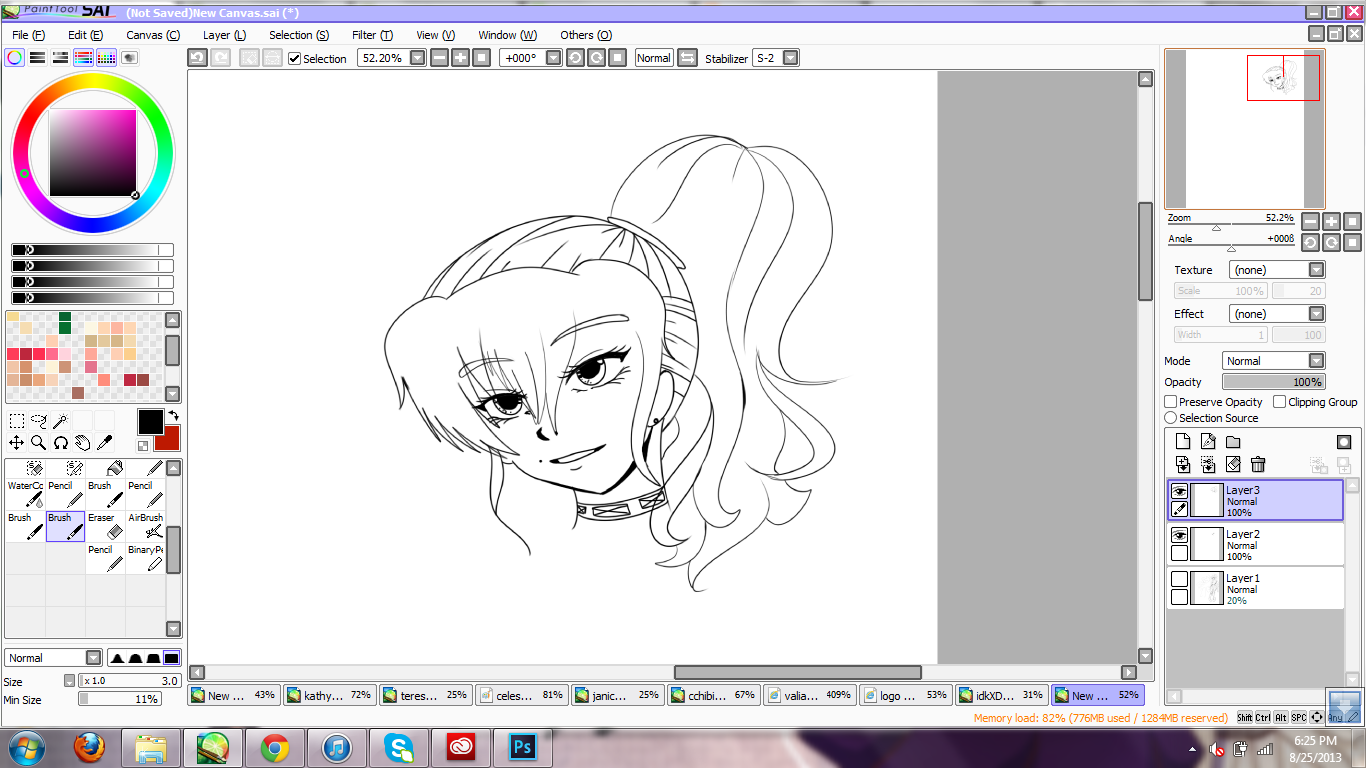Viewport: 1366px width, 768px height.
Task: Click the layer mask button
Action: pos(1344,442)
